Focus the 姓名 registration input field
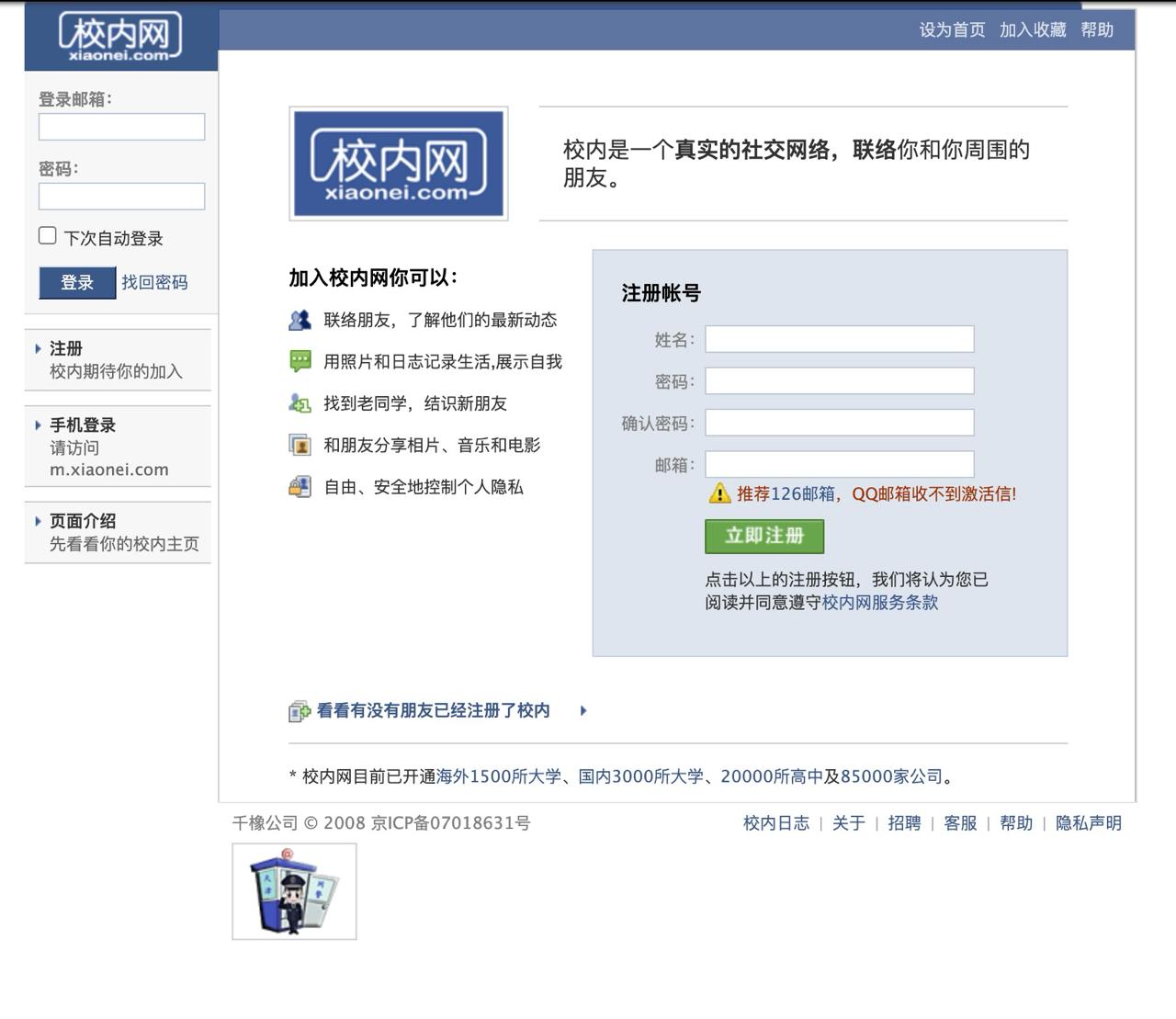Viewport: 1176px width, 1019px height. click(x=839, y=339)
